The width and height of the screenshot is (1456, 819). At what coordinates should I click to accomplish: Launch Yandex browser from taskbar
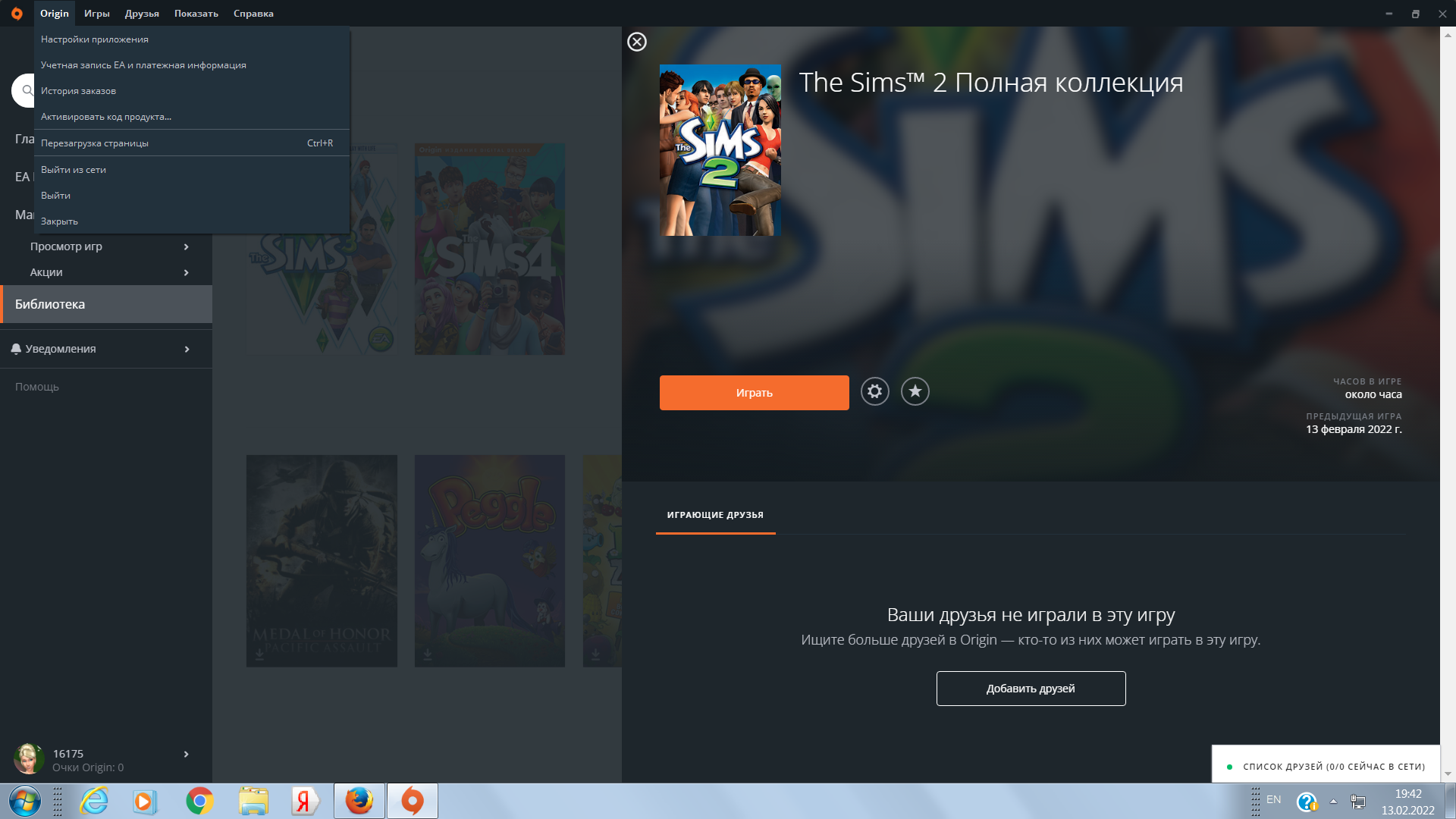pyautogui.click(x=304, y=802)
